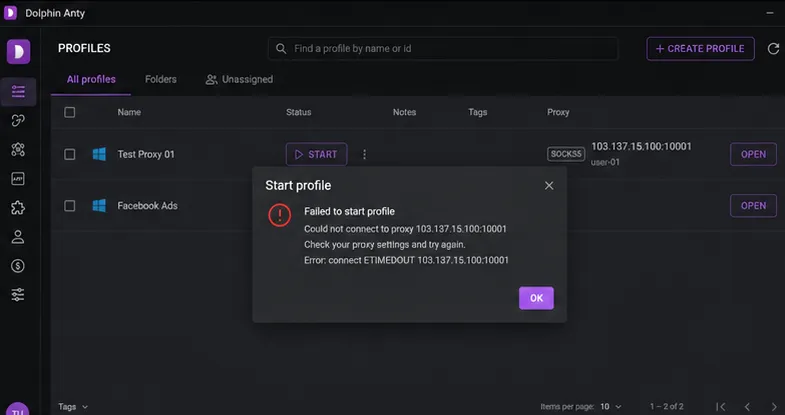
Task: Open the automation sidebar icon
Action: coord(18,150)
